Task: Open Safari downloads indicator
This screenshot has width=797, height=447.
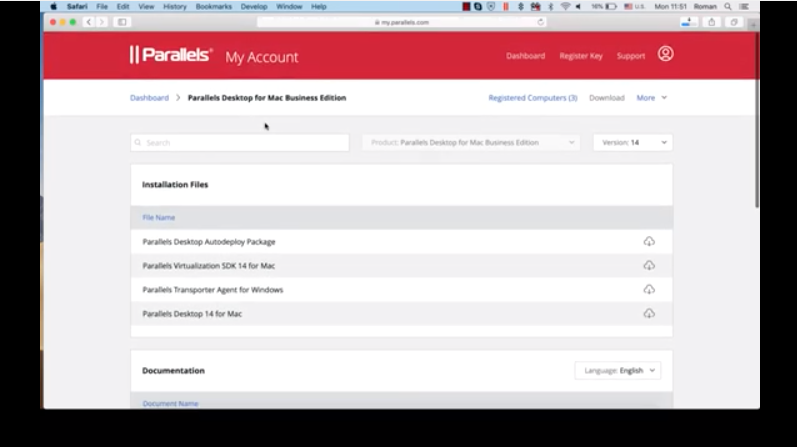Action: pyautogui.click(x=689, y=22)
